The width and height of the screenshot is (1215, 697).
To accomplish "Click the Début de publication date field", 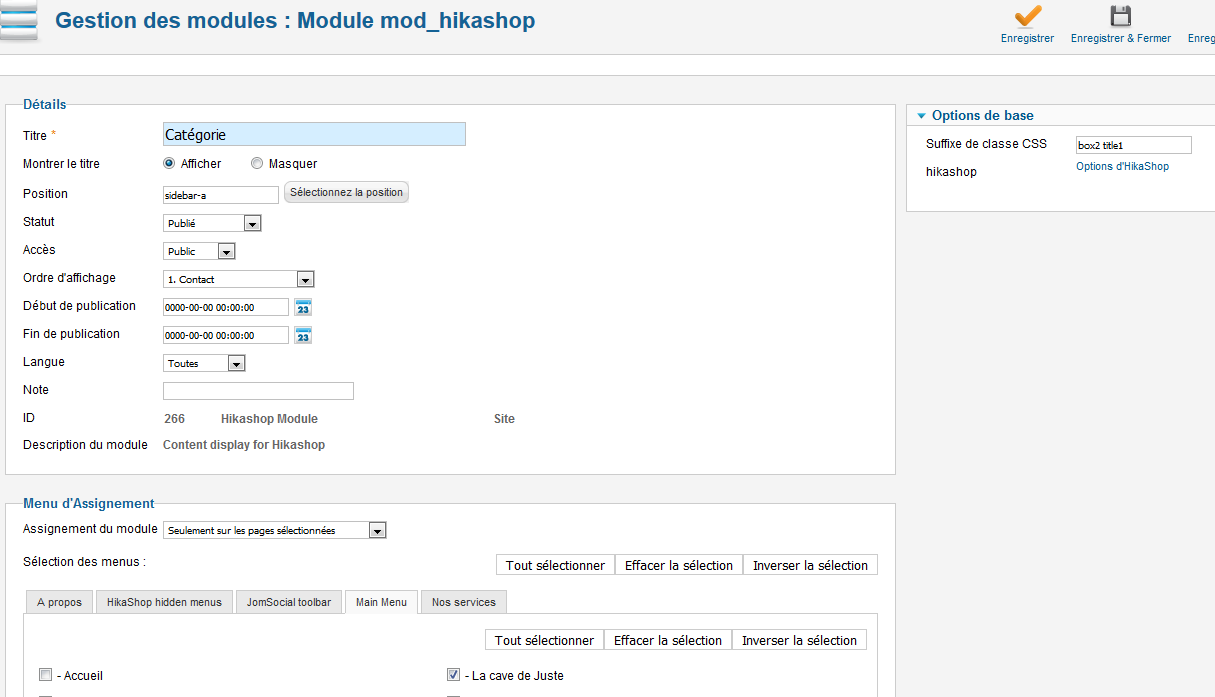I will tap(226, 307).
